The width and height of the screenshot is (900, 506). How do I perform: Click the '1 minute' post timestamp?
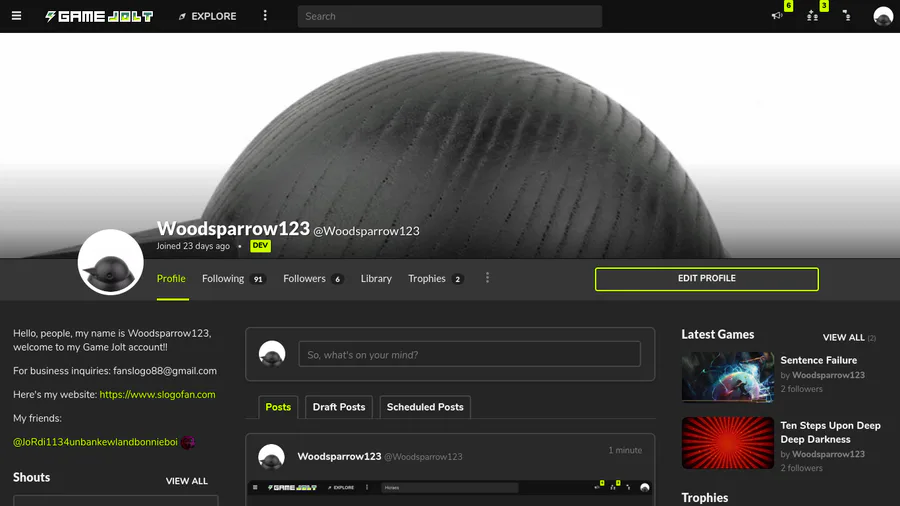(x=625, y=450)
